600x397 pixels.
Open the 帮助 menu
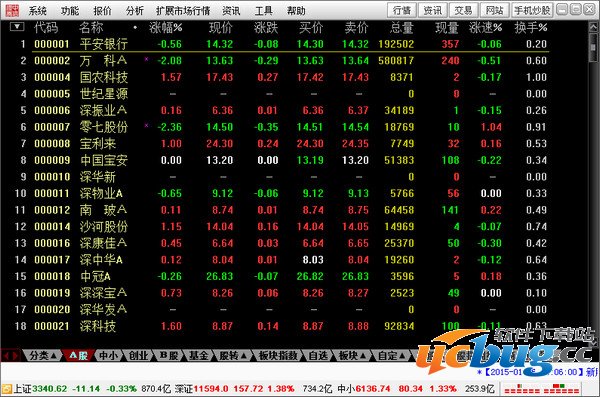296,11
